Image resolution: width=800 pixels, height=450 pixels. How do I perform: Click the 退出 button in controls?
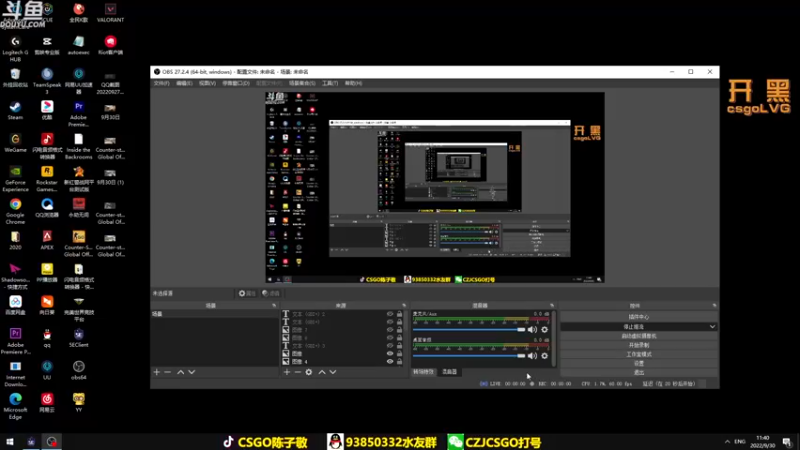point(639,372)
